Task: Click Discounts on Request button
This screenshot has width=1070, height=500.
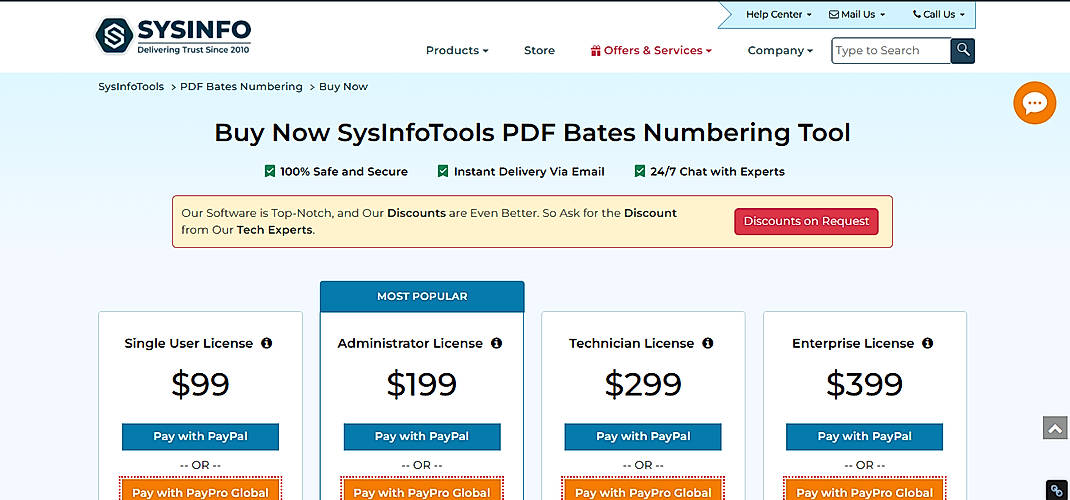Action: coord(806,222)
